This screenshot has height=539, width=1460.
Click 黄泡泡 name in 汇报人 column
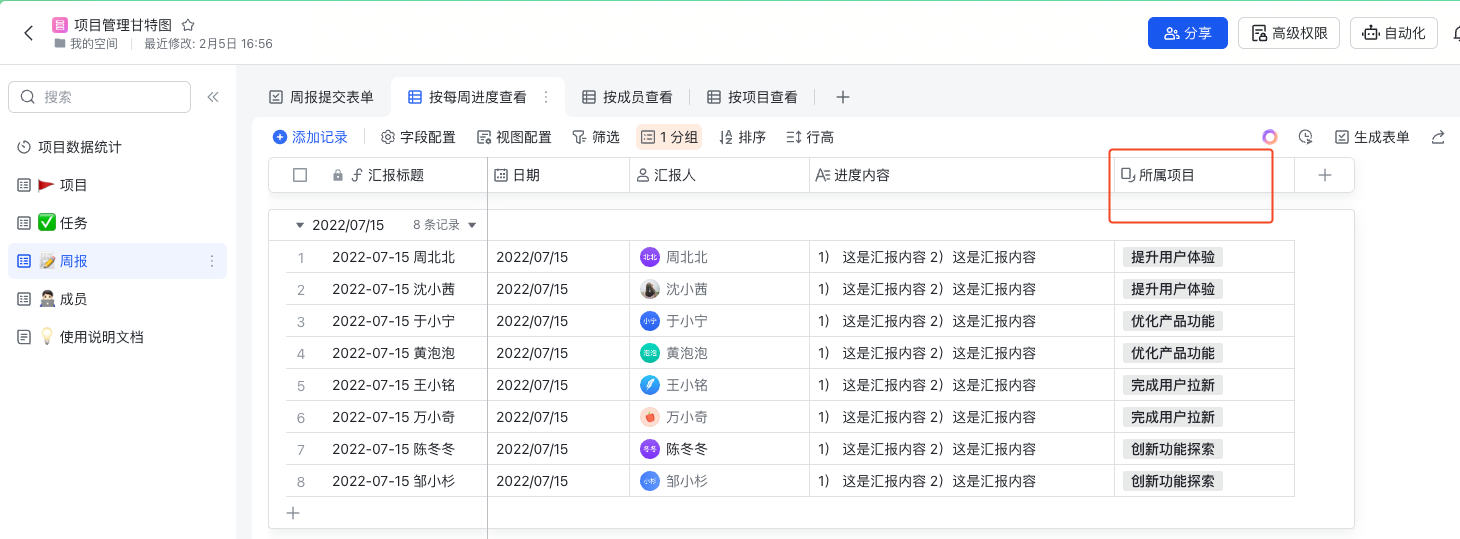[x=687, y=353]
